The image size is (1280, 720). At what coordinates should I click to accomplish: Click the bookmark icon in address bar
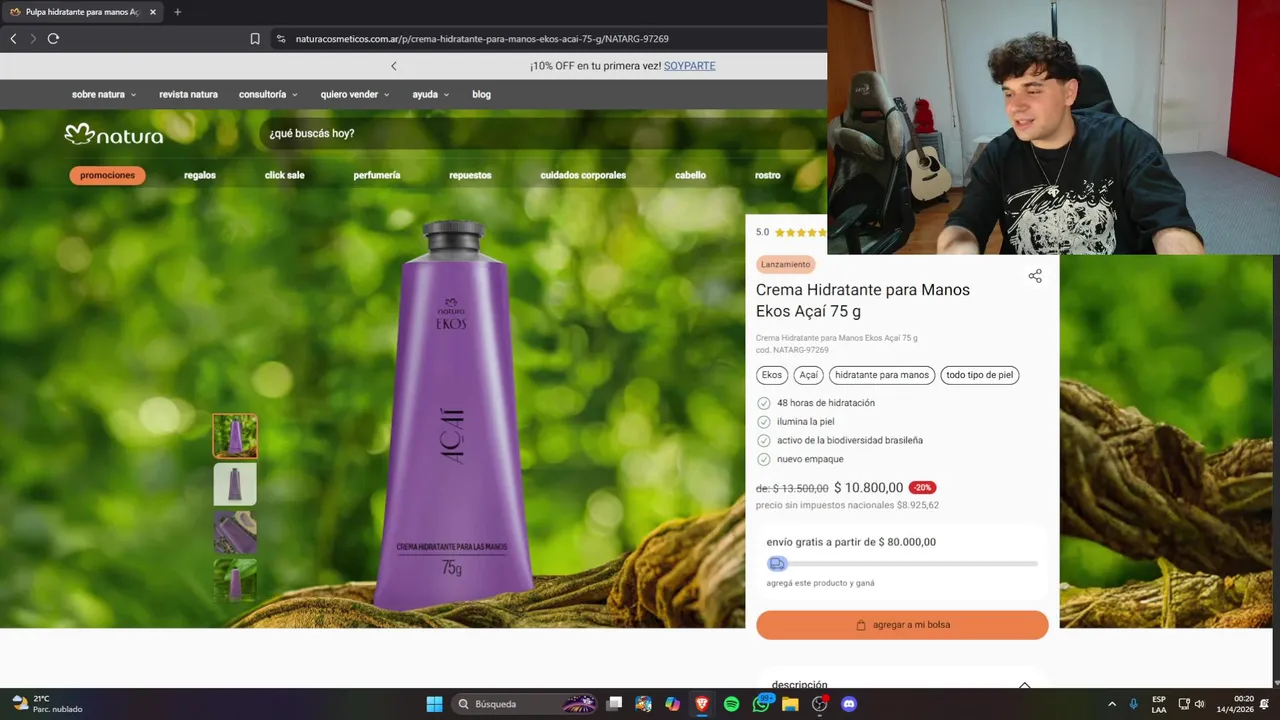[x=255, y=39]
